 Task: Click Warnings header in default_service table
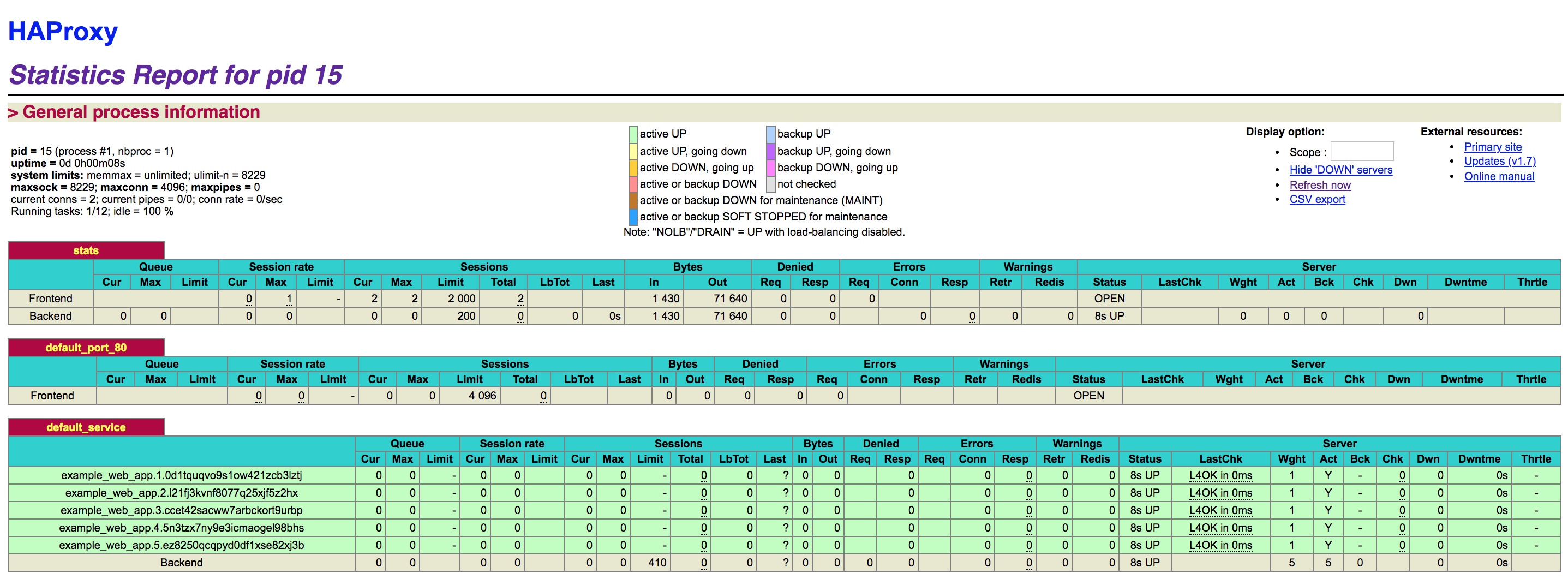click(1077, 444)
